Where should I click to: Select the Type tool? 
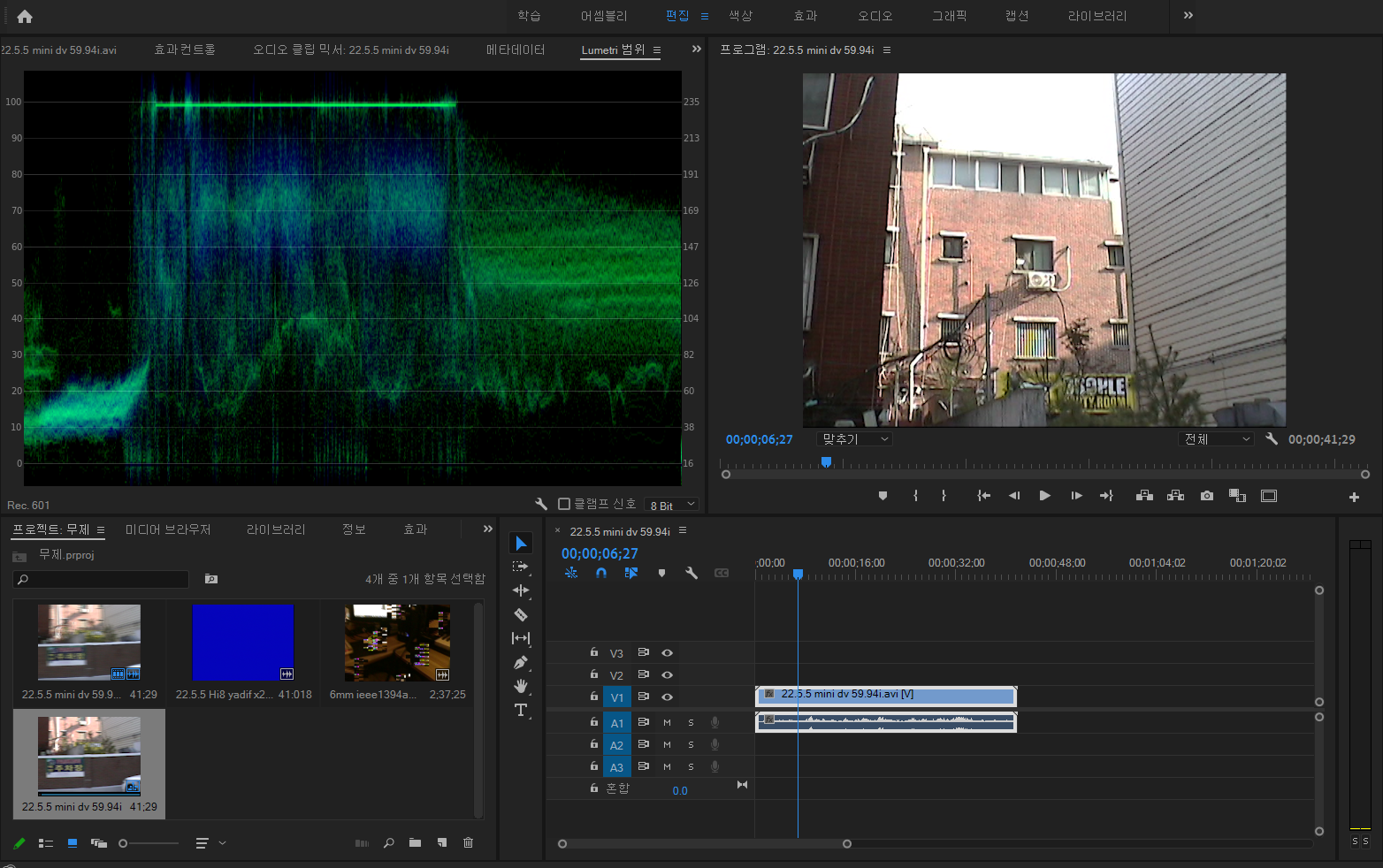[521, 710]
